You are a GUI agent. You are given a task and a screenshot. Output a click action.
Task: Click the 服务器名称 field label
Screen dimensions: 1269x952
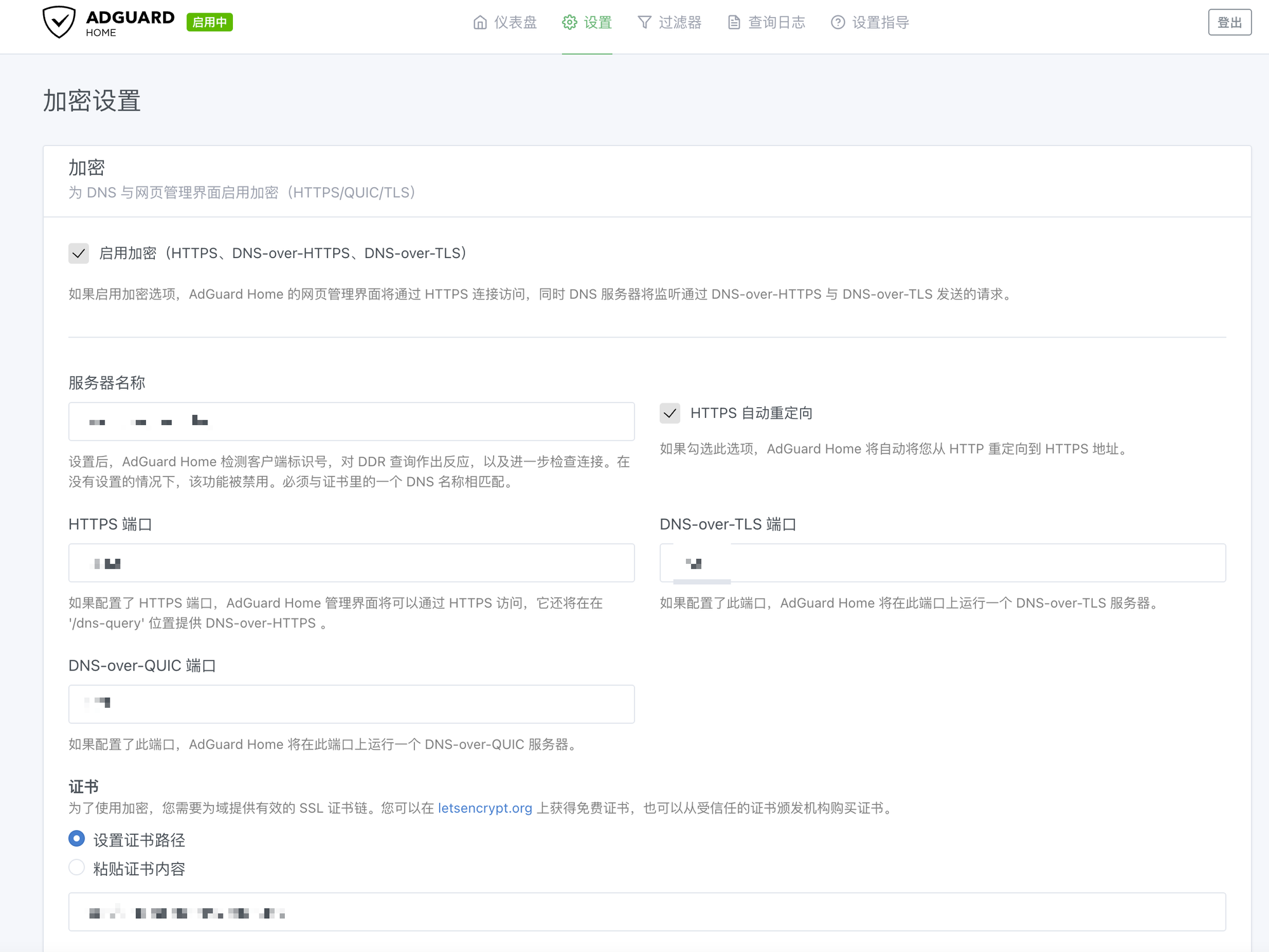(x=107, y=383)
